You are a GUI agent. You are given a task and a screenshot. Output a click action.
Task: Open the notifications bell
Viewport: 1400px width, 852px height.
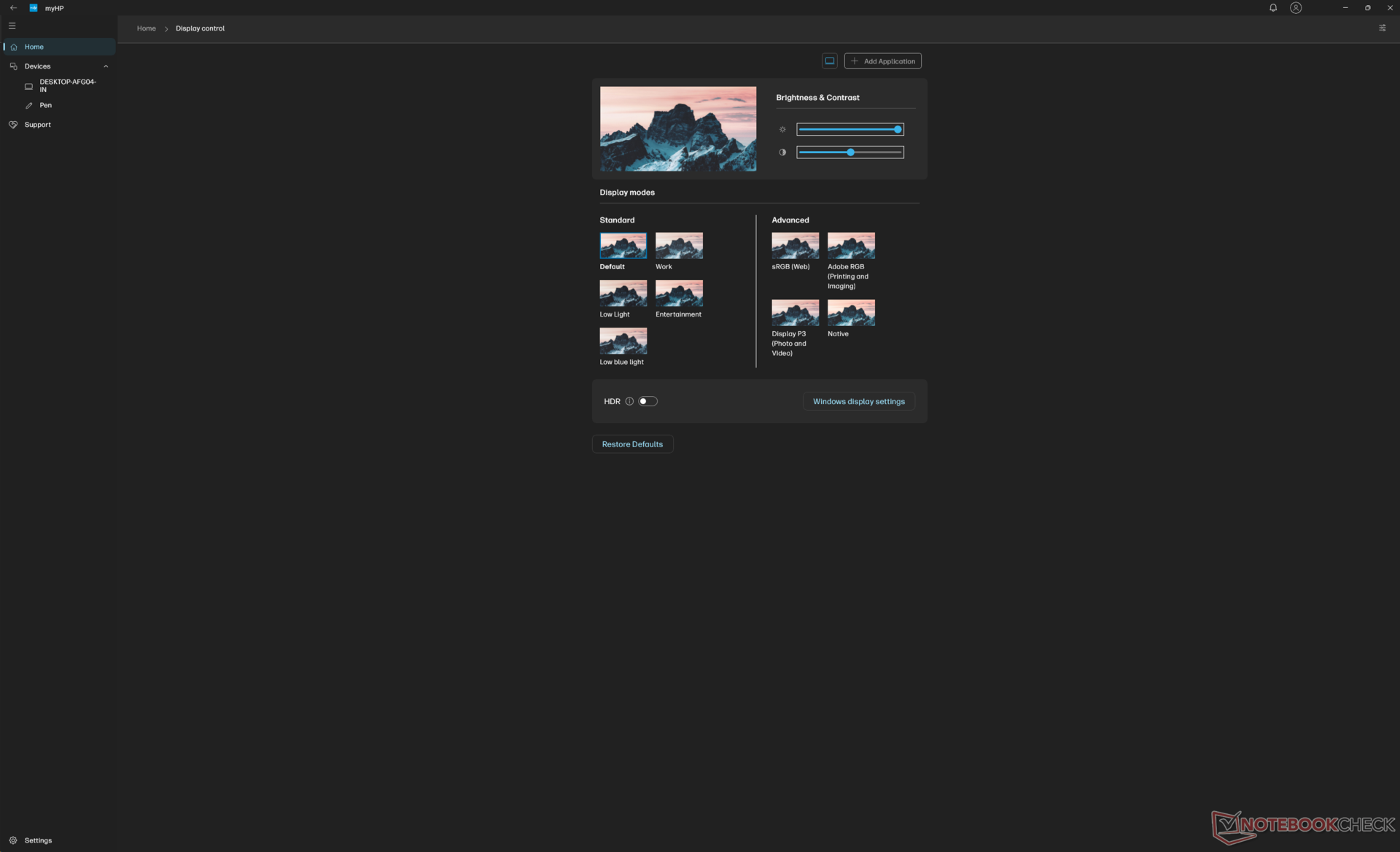(1272, 8)
